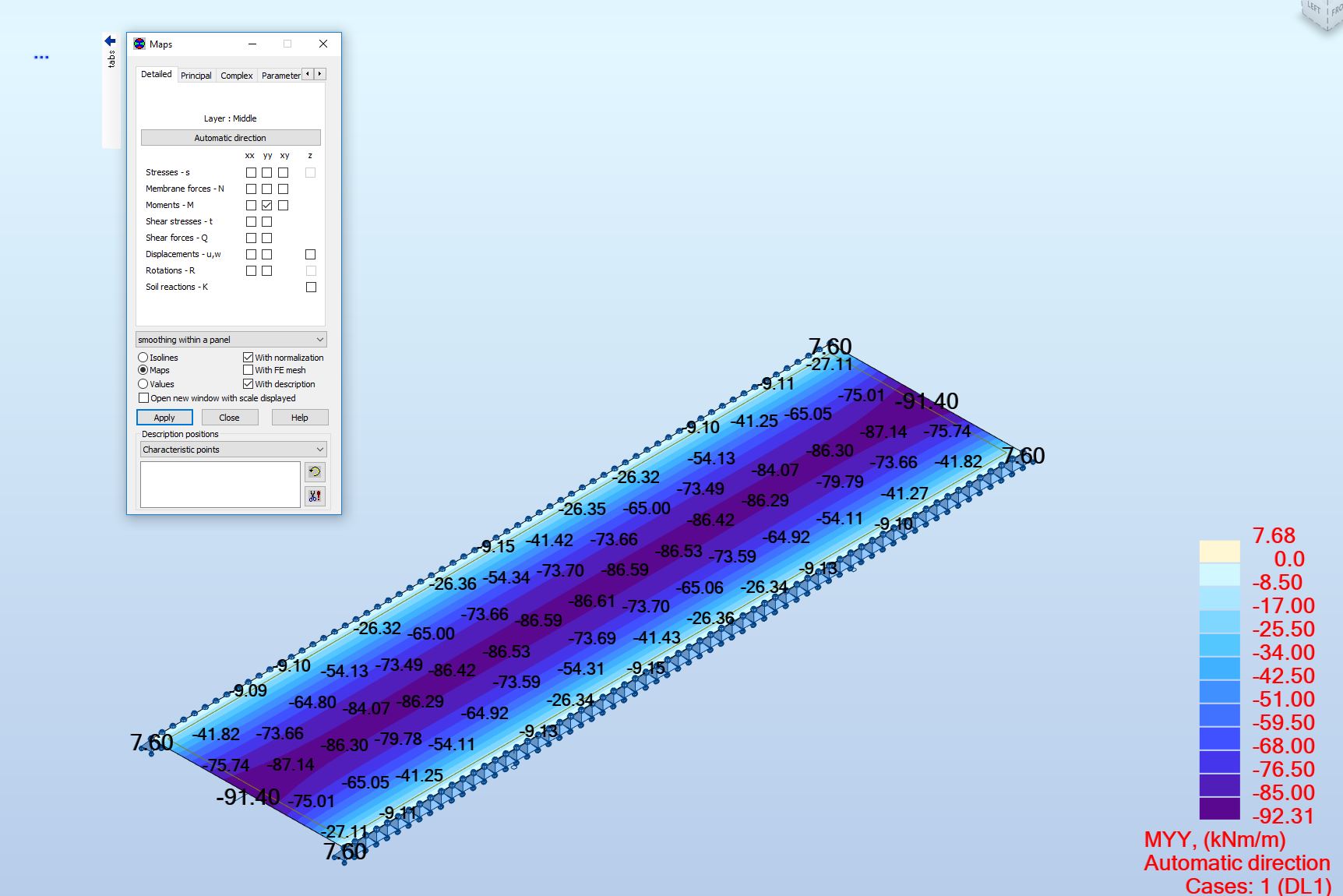Click the left arrow to scroll dialog tabs
The width and height of the screenshot is (1343, 896).
(x=308, y=73)
